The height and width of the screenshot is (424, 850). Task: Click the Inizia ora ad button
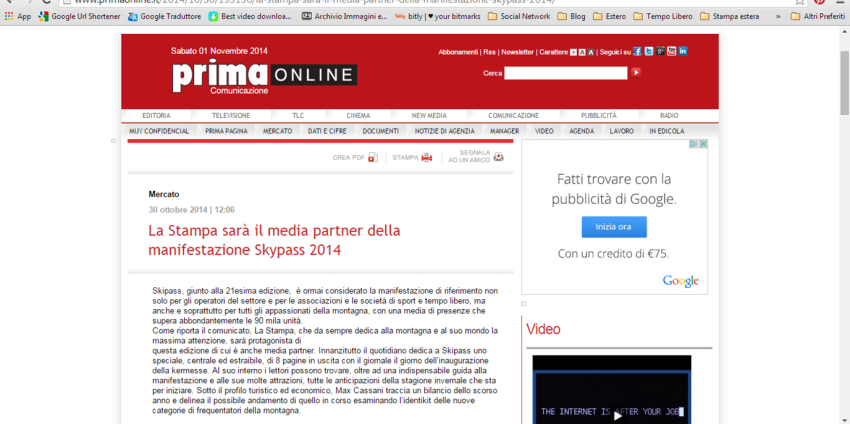pos(614,227)
